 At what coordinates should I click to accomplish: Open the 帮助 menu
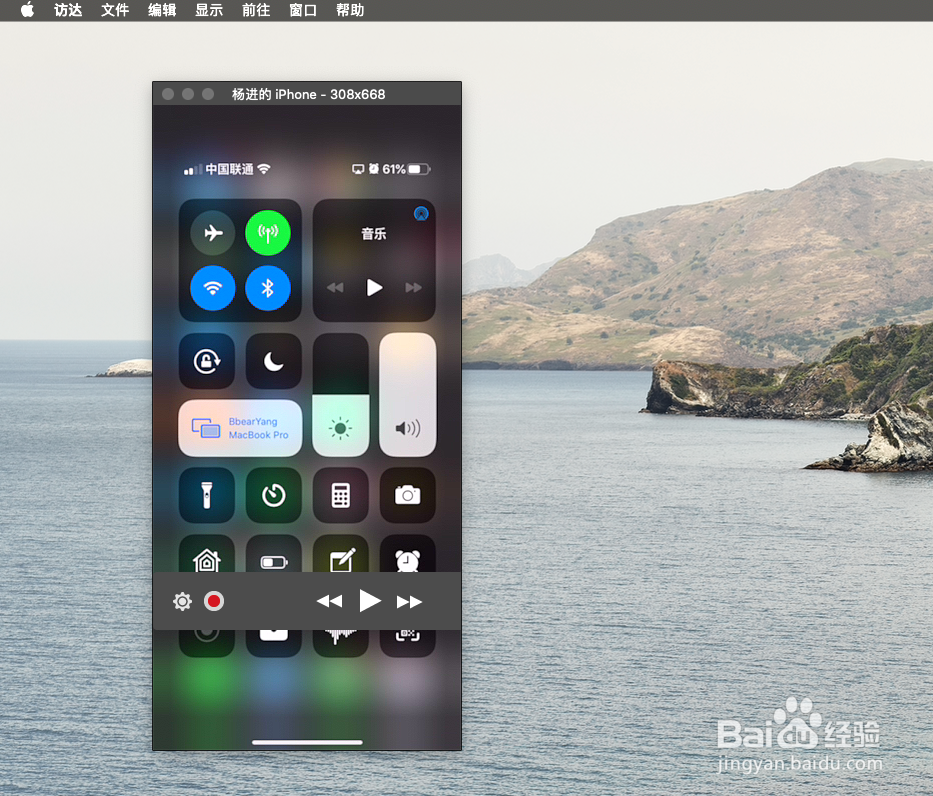[x=350, y=10]
